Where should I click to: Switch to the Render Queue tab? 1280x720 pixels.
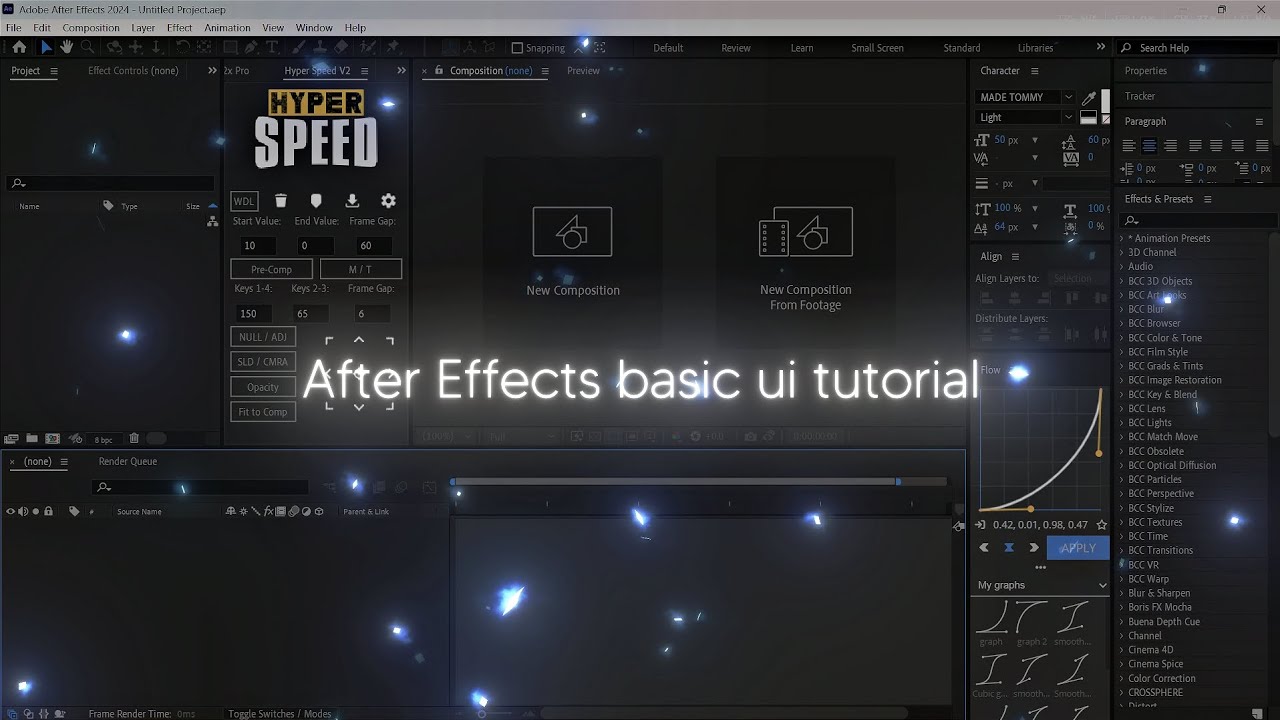point(128,462)
